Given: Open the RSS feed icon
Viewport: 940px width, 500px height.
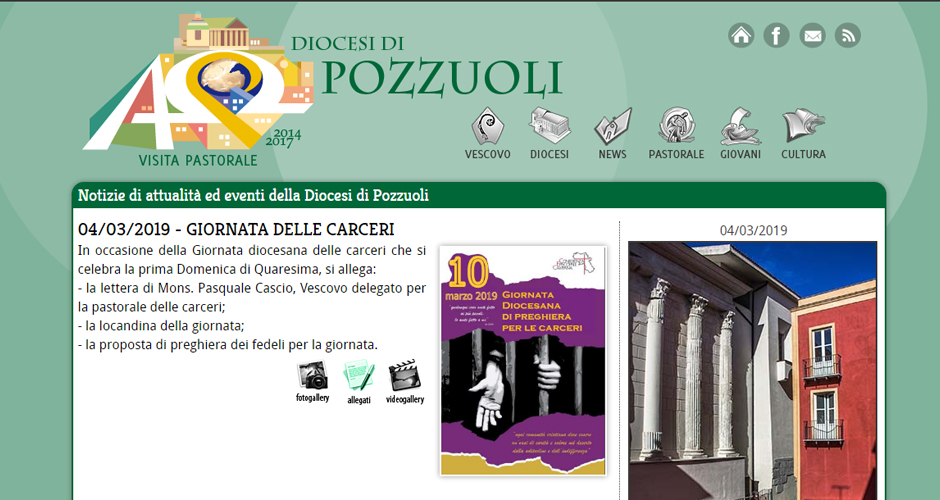Looking at the screenshot, I should pos(848,35).
